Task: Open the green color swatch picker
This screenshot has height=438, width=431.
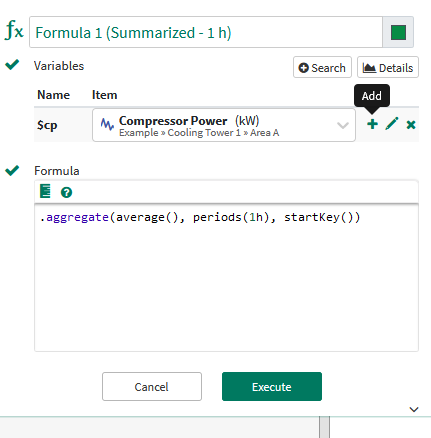Action: coord(398,32)
